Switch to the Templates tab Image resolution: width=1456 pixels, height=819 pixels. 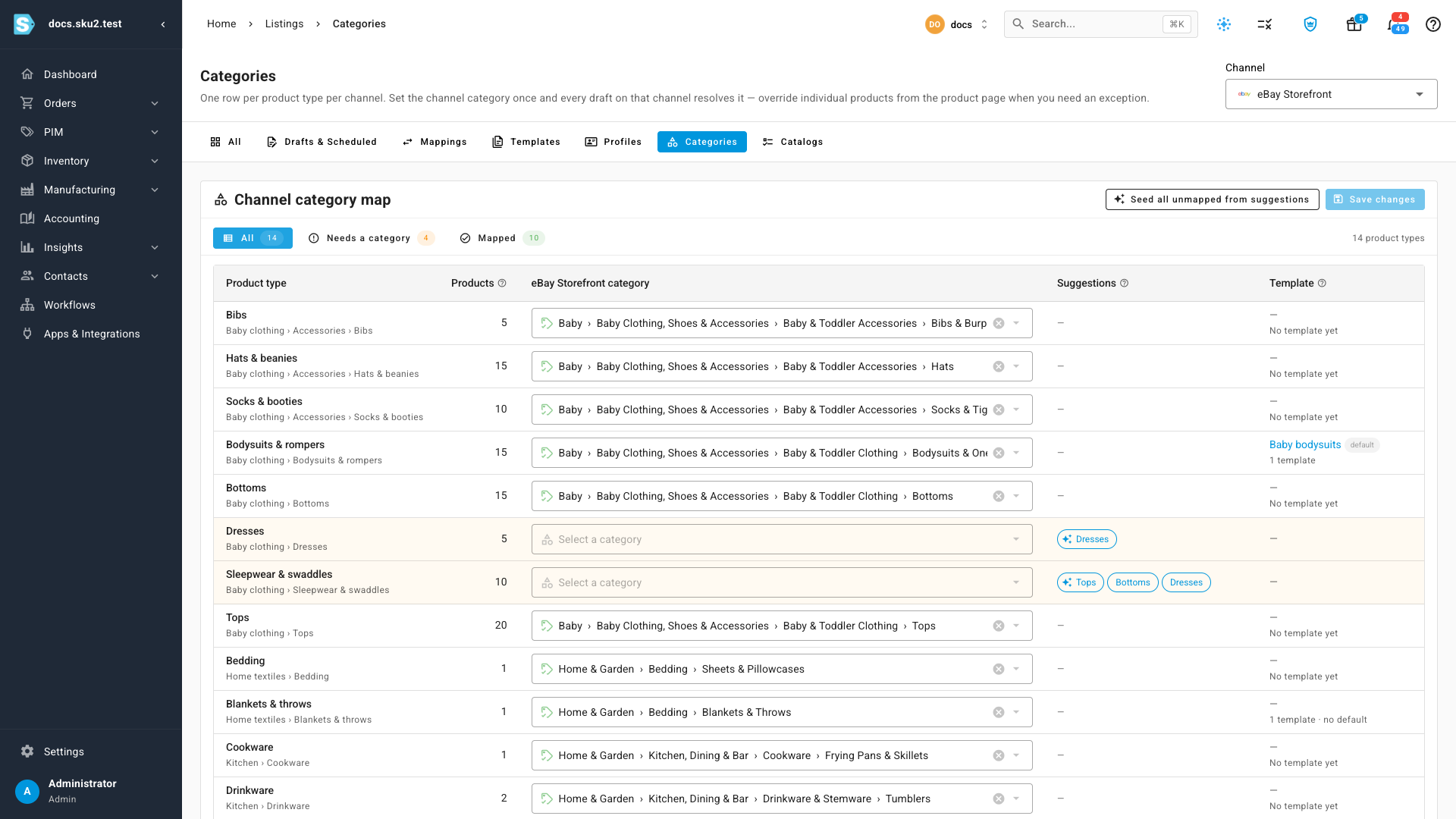526,142
